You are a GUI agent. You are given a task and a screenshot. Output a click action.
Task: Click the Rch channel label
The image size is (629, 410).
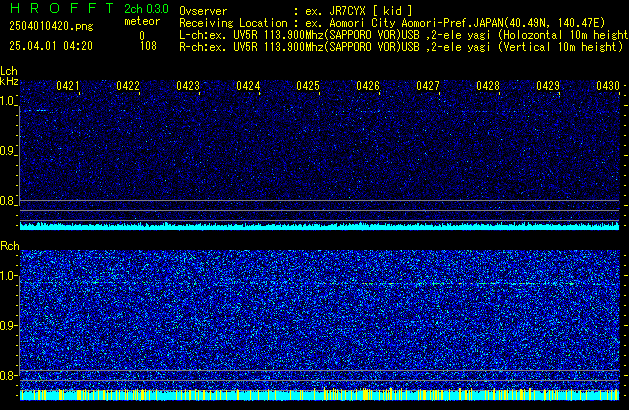pyautogui.click(x=10, y=246)
